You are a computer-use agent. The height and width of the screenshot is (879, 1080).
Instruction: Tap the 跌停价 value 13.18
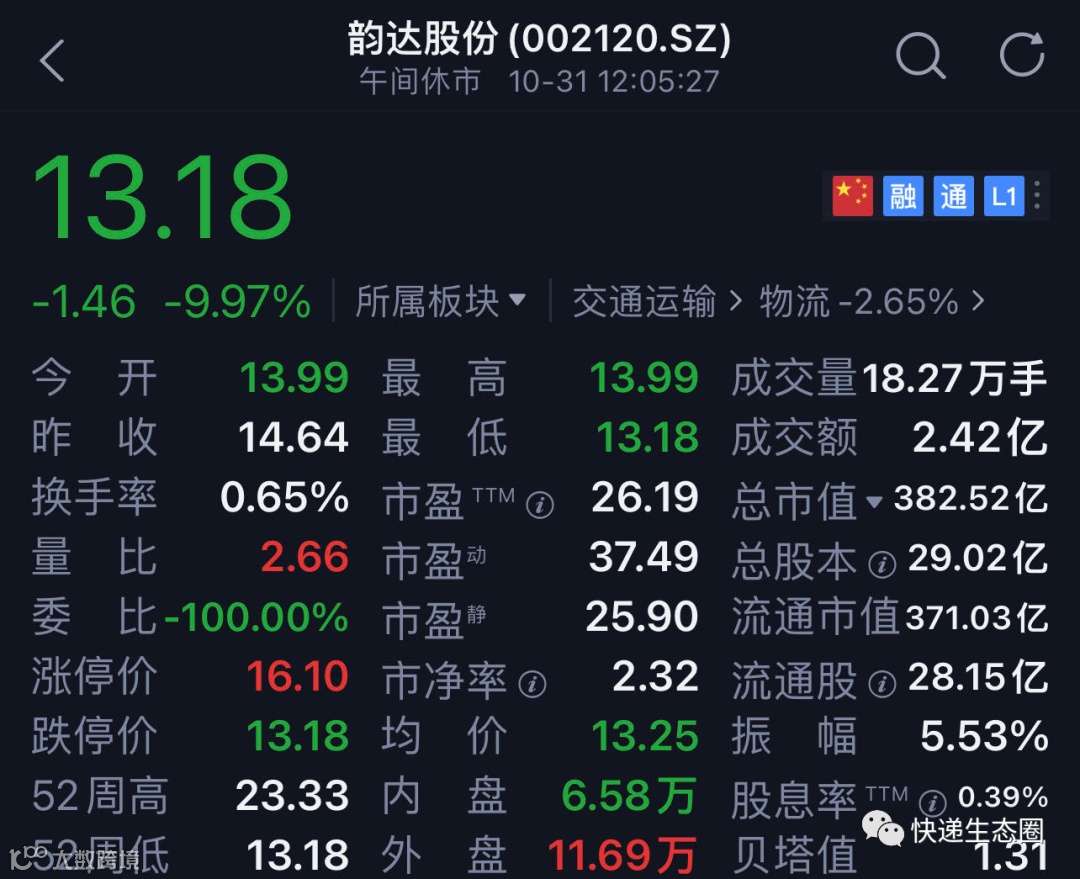pos(298,736)
